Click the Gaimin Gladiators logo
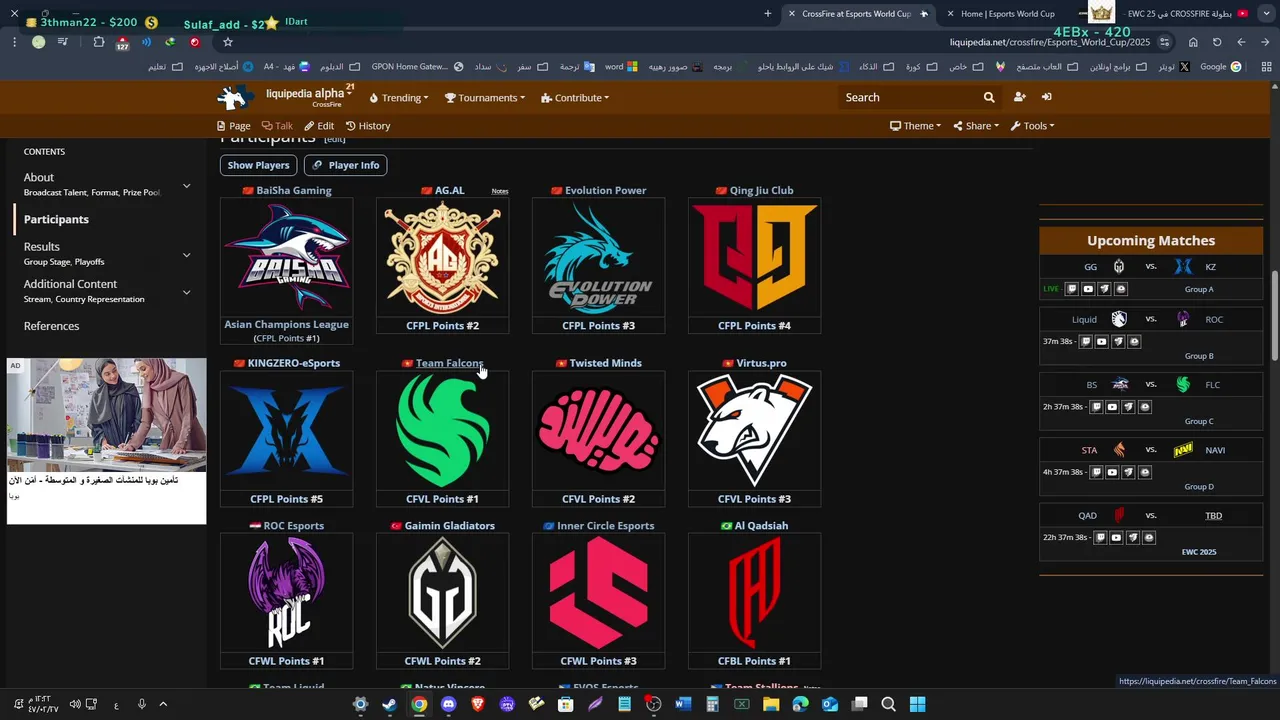The height and width of the screenshot is (720, 1280). click(442, 592)
